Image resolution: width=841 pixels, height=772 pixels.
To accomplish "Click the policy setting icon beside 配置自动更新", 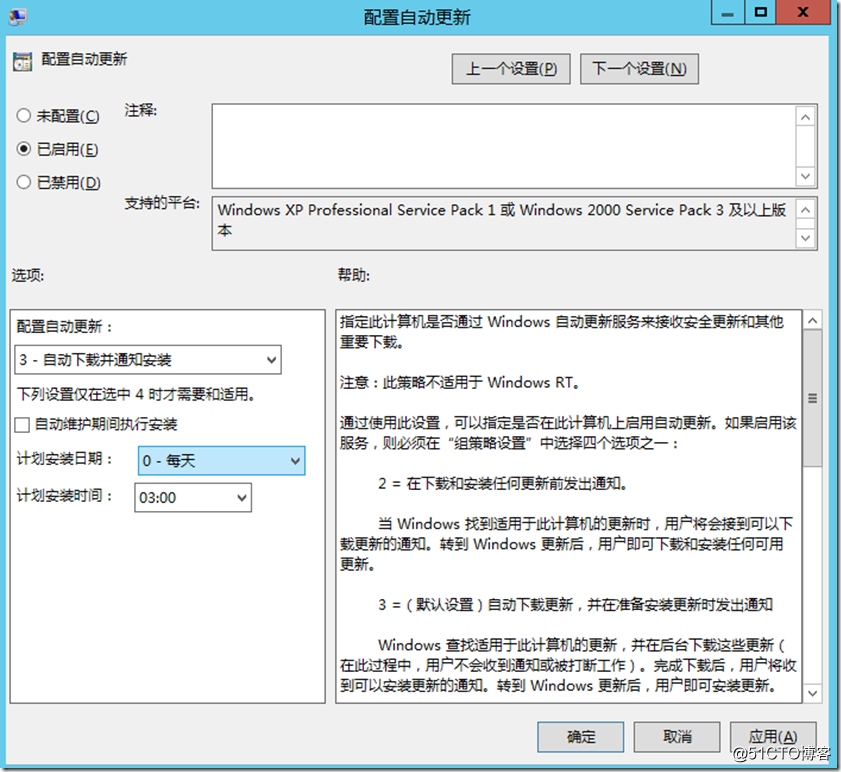I will click(x=23, y=62).
